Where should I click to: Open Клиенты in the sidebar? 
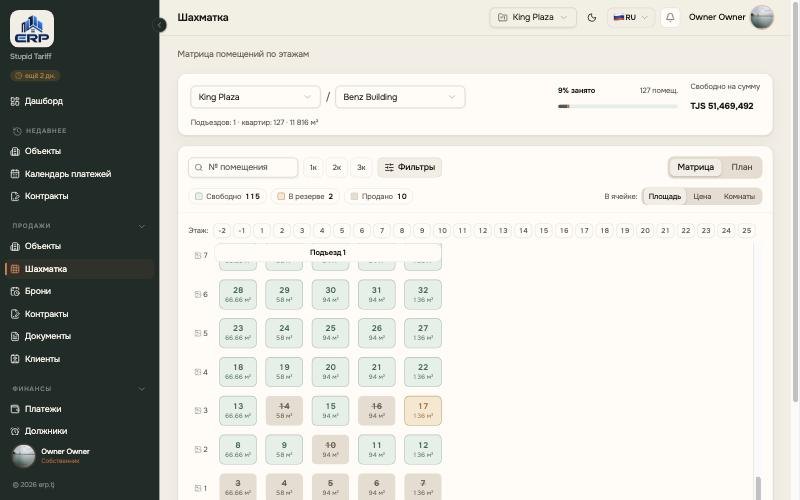pyautogui.click(x=42, y=359)
